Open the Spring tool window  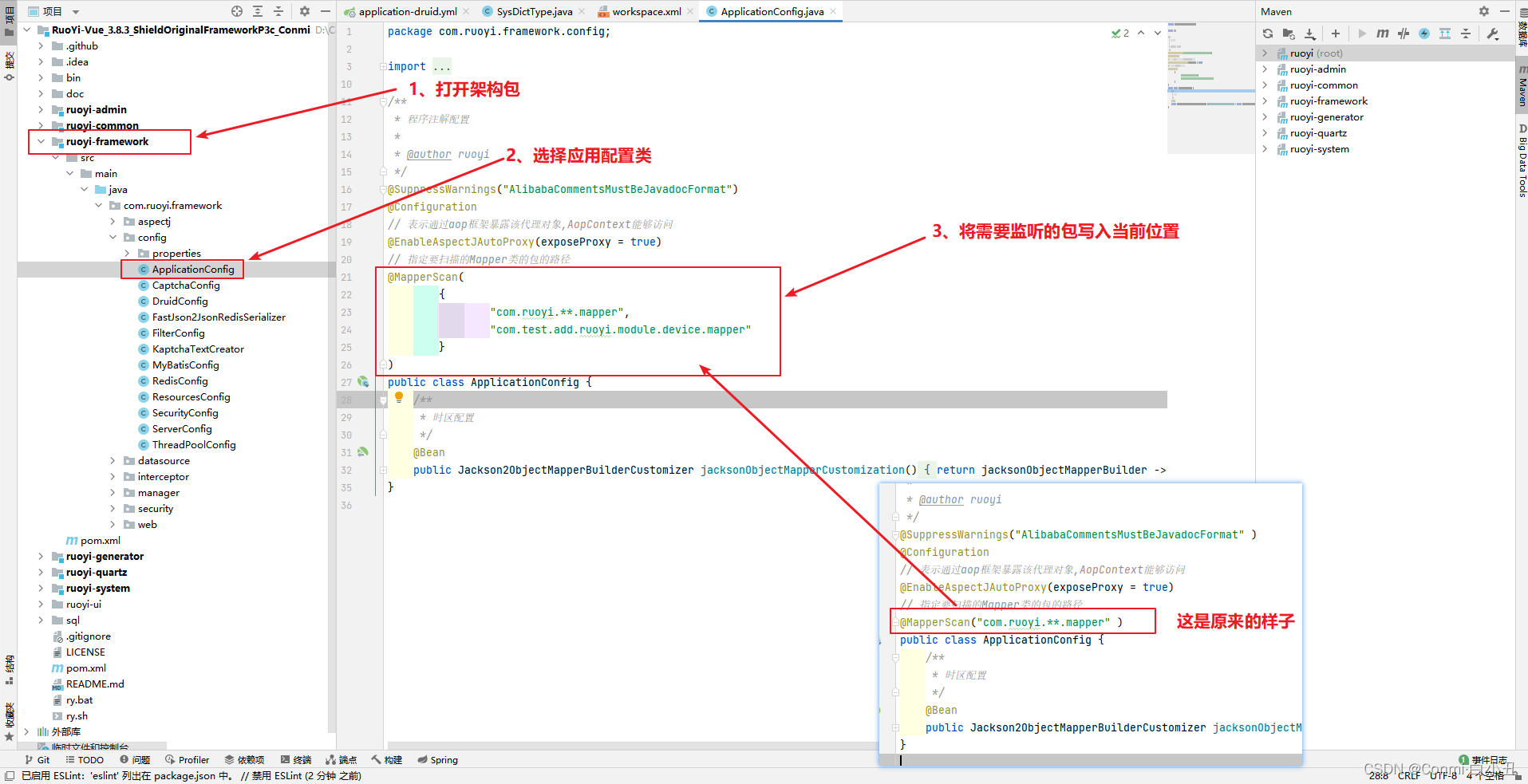coord(438,760)
